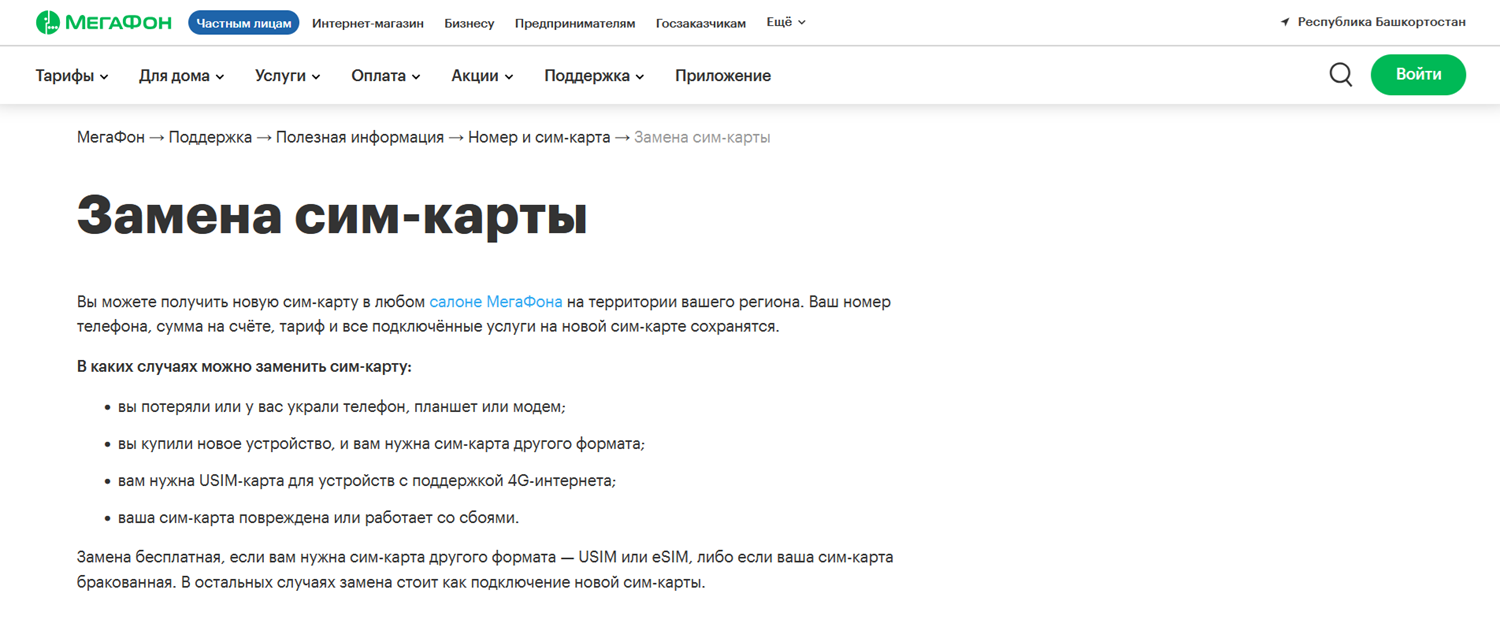
Task: Click bullet about купили новое устройство
Action: pos(381,444)
